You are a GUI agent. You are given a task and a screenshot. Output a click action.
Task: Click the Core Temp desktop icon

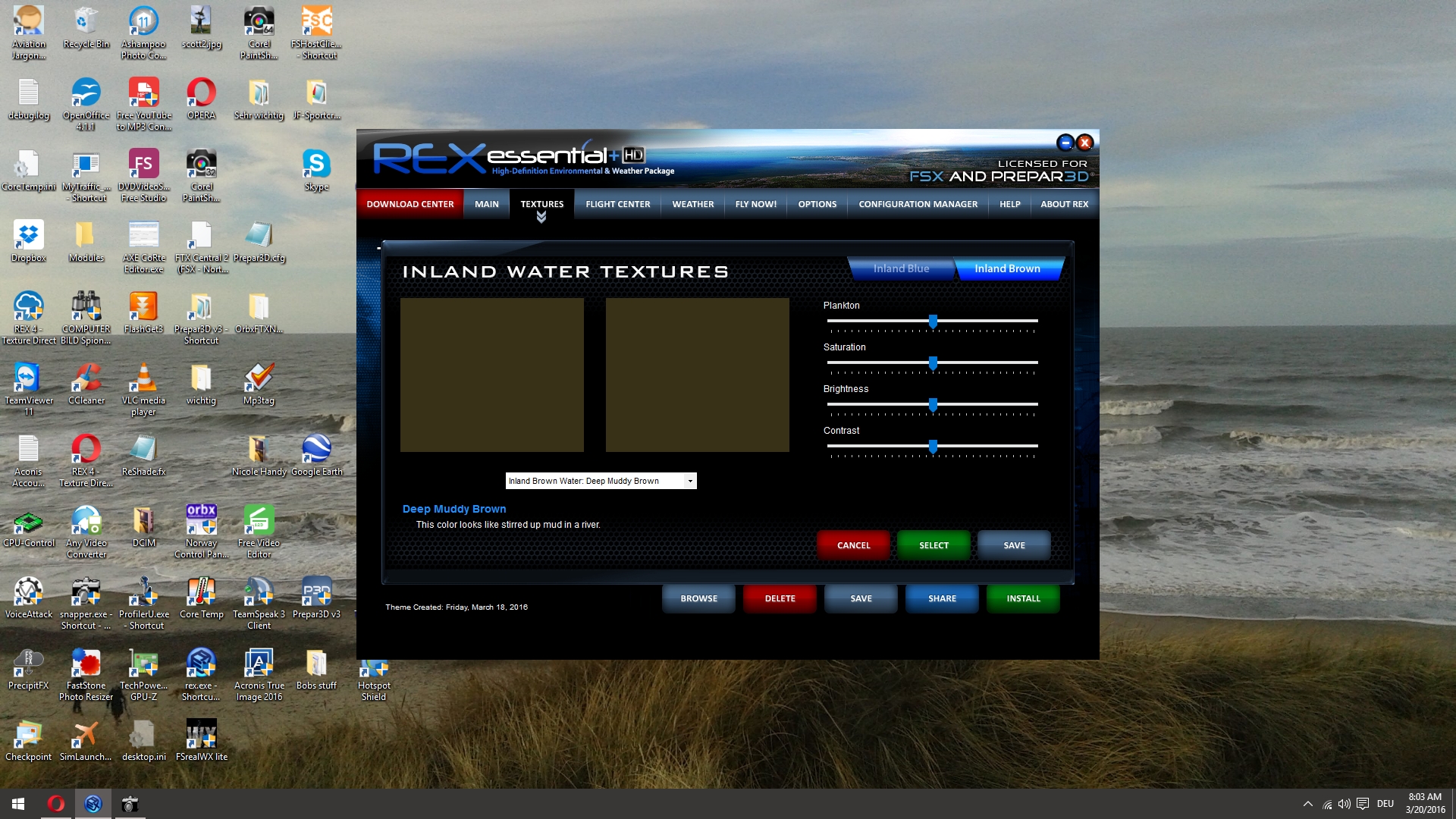[201, 598]
